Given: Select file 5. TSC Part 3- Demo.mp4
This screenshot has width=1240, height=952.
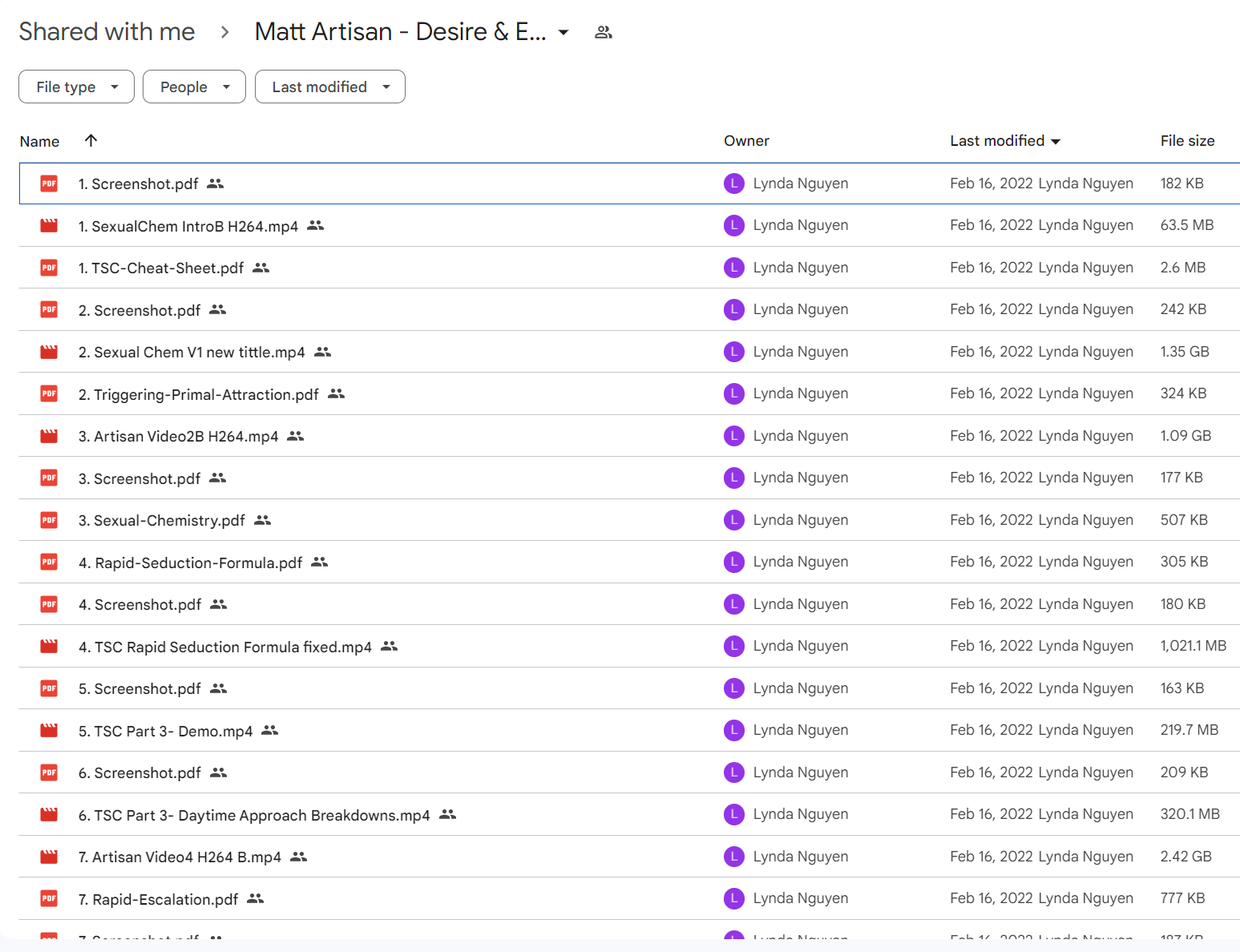Looking at the screenshot, I should tap(629, 731).
